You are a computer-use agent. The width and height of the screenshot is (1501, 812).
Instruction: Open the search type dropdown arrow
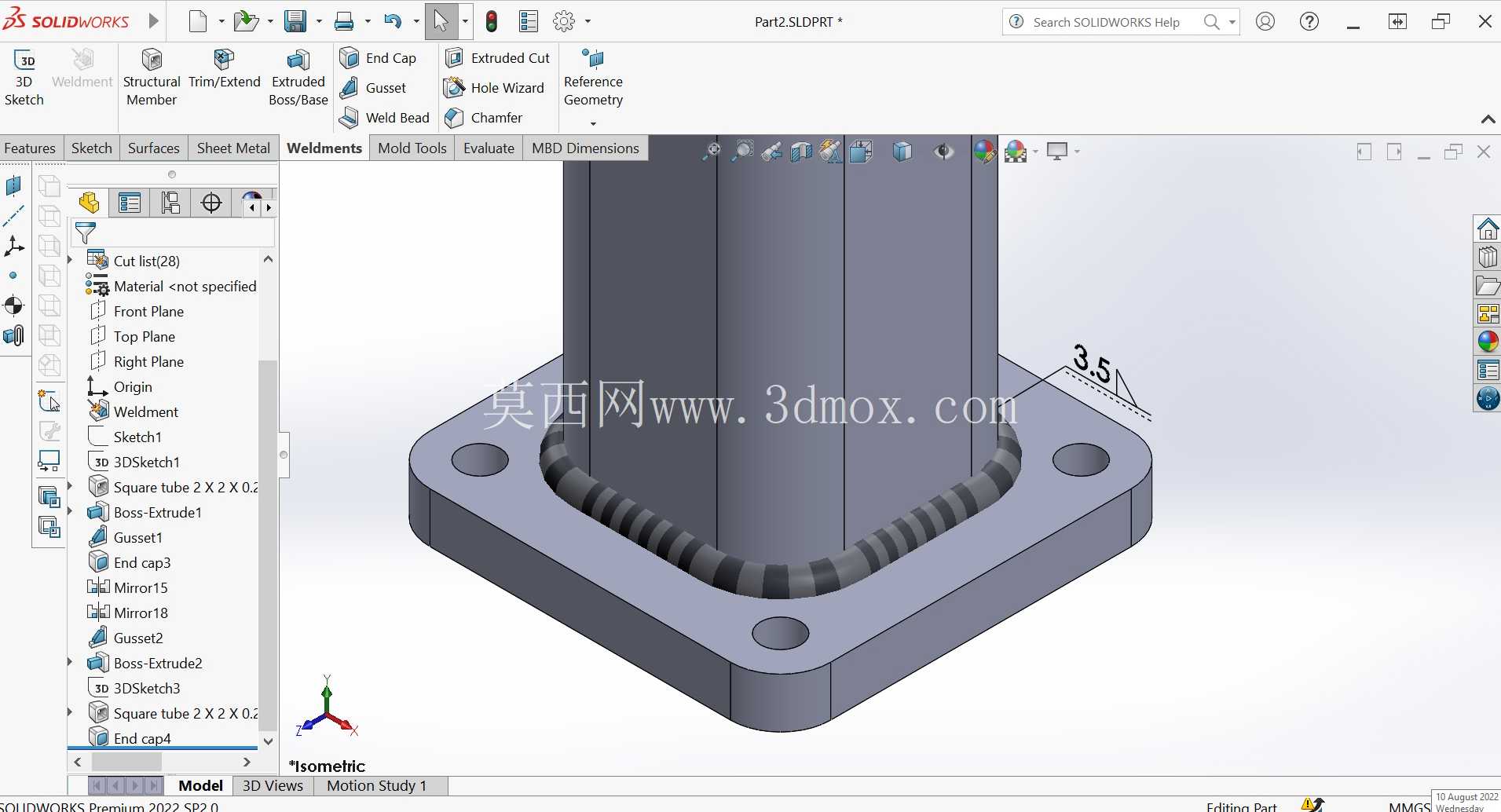(1232, 22)
